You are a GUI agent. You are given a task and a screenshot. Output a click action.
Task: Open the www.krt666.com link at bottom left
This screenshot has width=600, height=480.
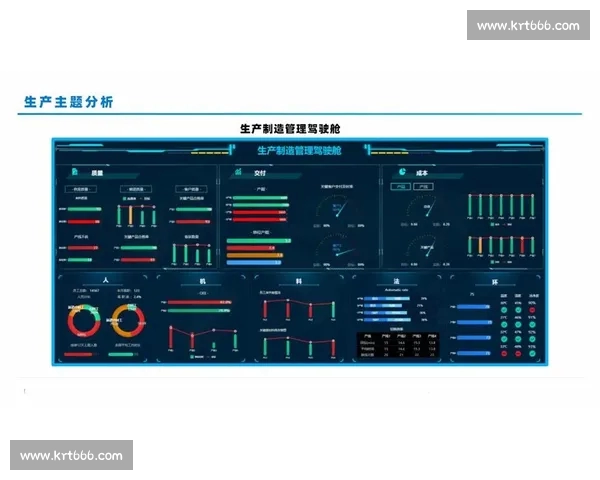[71, 455]
